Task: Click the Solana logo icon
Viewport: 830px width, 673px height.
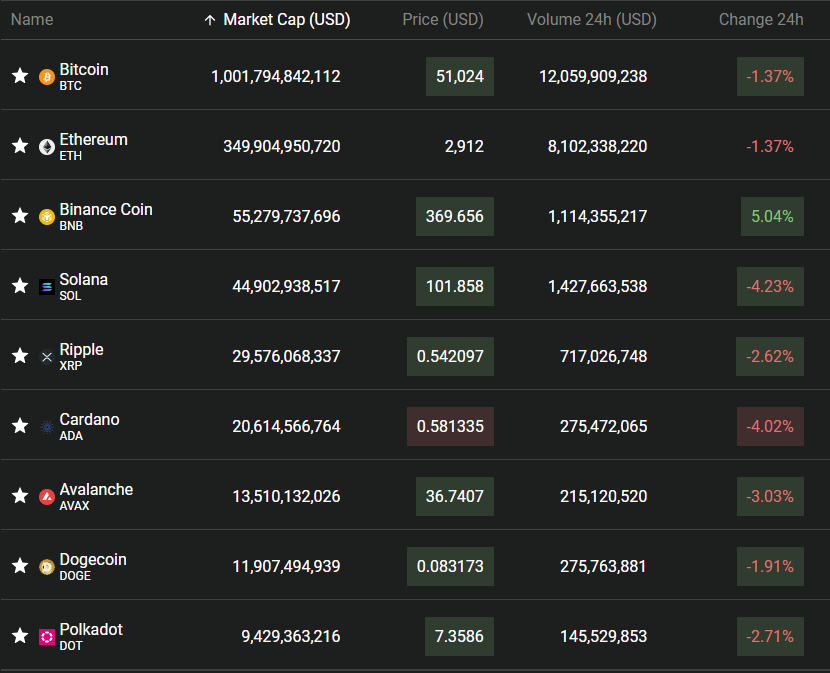Action: coord(47,287)
